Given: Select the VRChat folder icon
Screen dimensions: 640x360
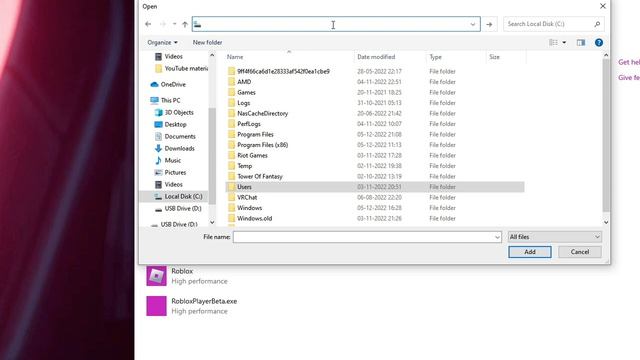Looking at the screenshot, I should click(231, 198).
